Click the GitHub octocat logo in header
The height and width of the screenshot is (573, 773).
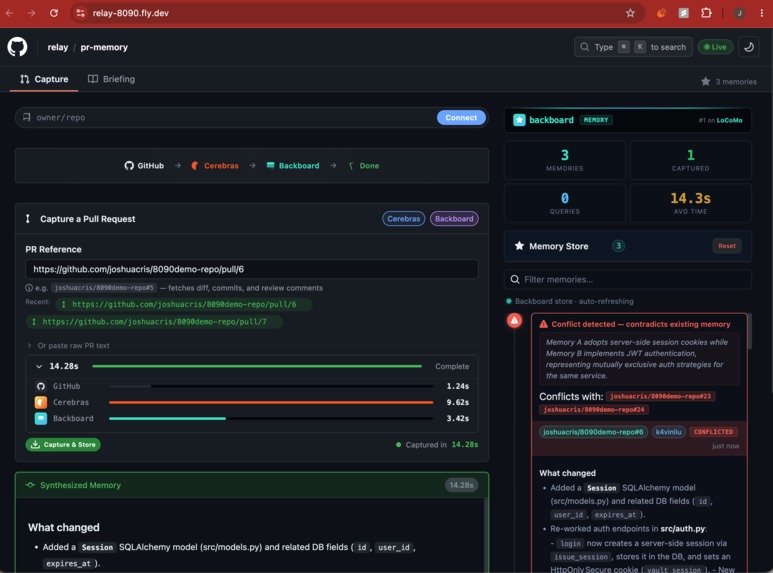pos(17,47)
